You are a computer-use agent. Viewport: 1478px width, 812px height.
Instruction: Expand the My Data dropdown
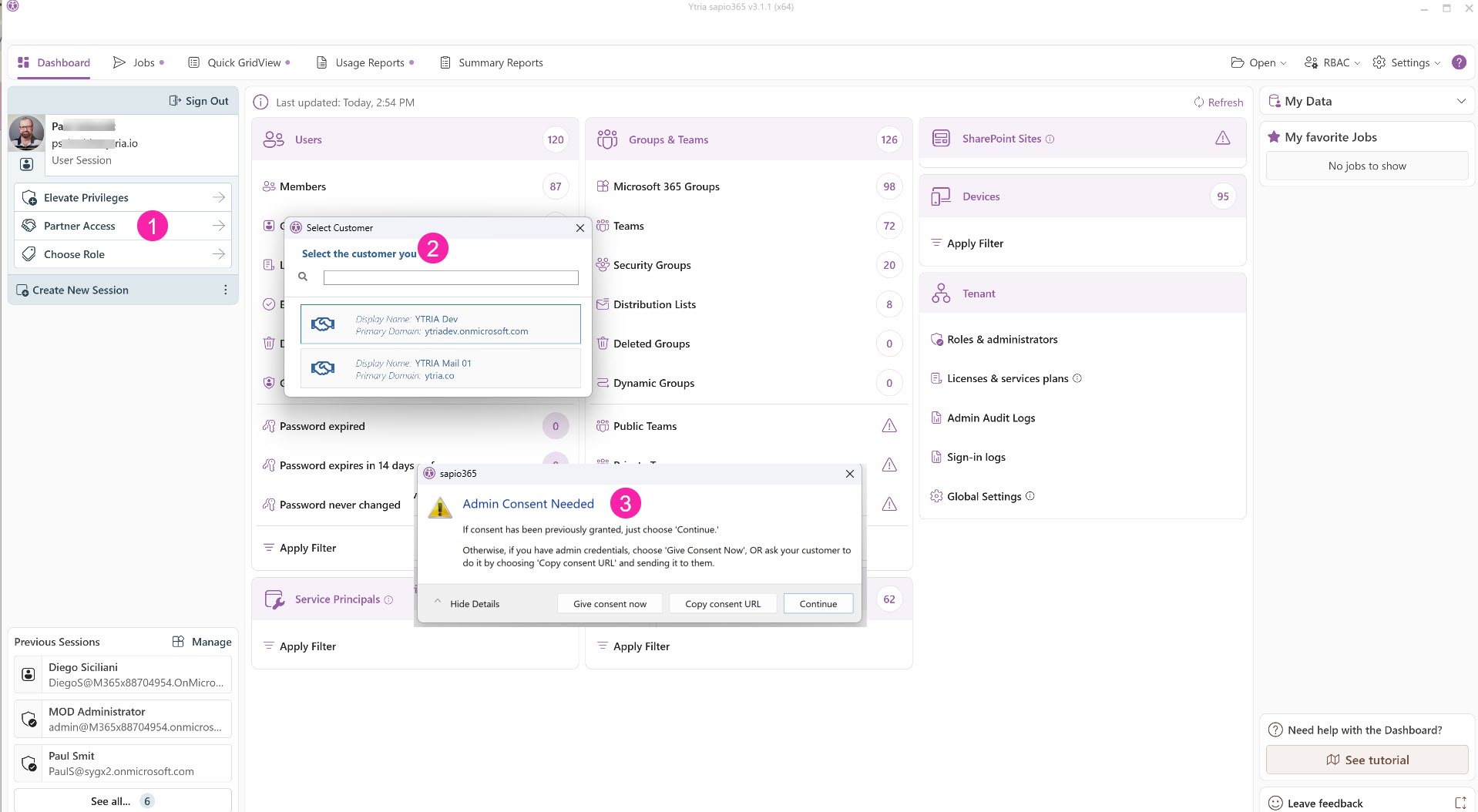point(1460,102)
